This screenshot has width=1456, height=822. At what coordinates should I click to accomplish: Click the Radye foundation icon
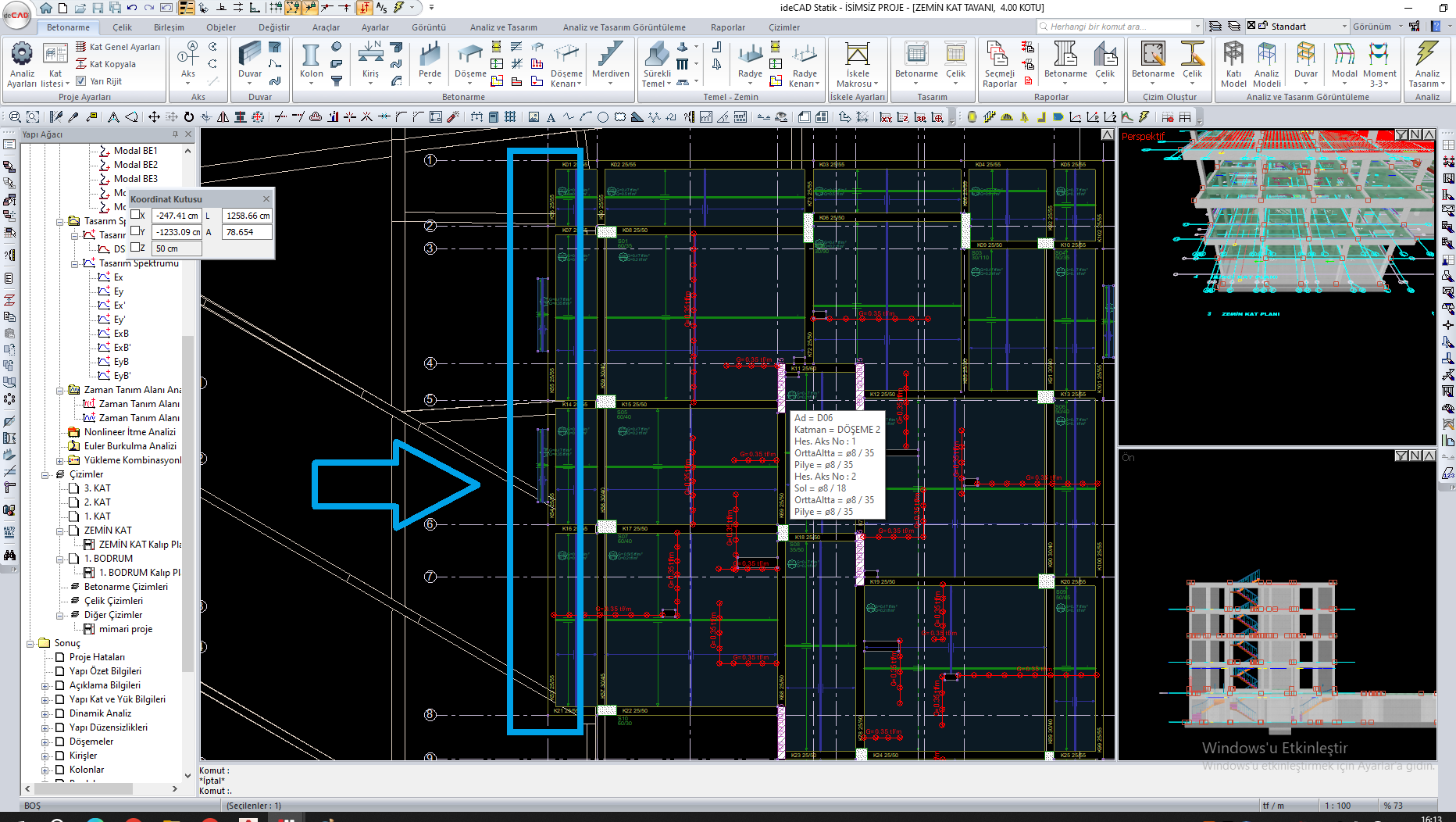click(x=750, y=61)
